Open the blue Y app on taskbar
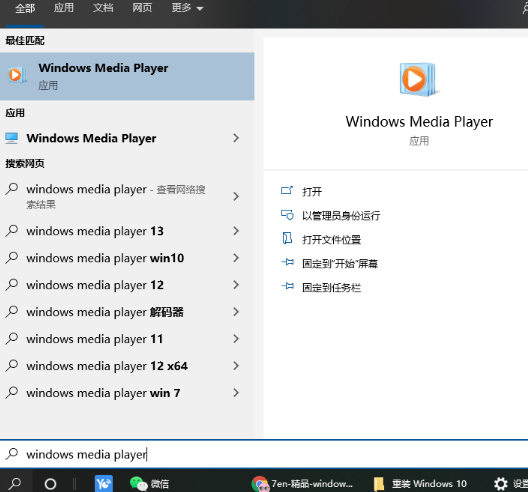 [103, 484]
